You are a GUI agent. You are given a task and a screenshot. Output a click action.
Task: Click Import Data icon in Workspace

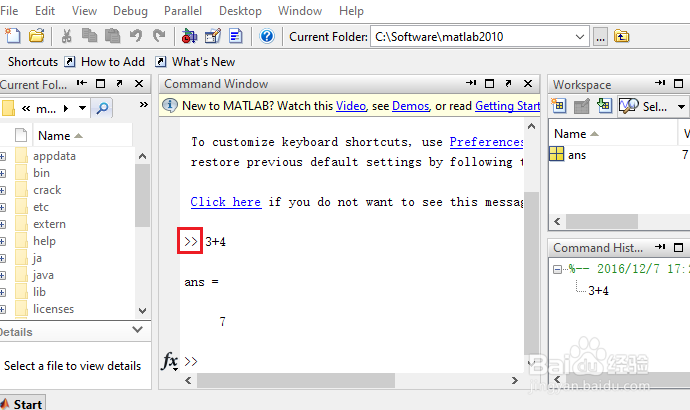point(604,106)
